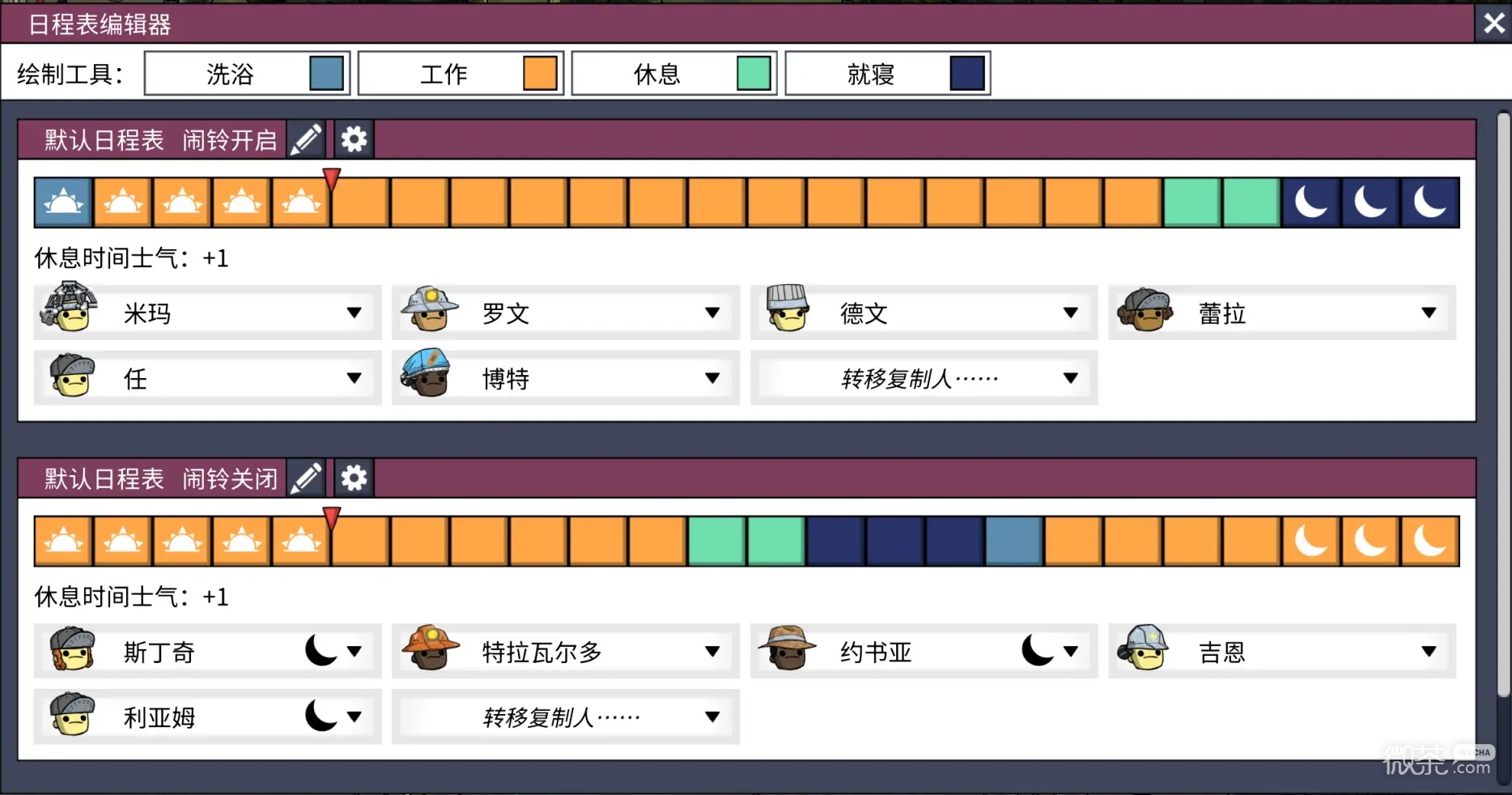Open 转移复制人 dropdown in 闹铃关闭 schedule
This screenshot has width=1512, height=795.
[565, 716]
